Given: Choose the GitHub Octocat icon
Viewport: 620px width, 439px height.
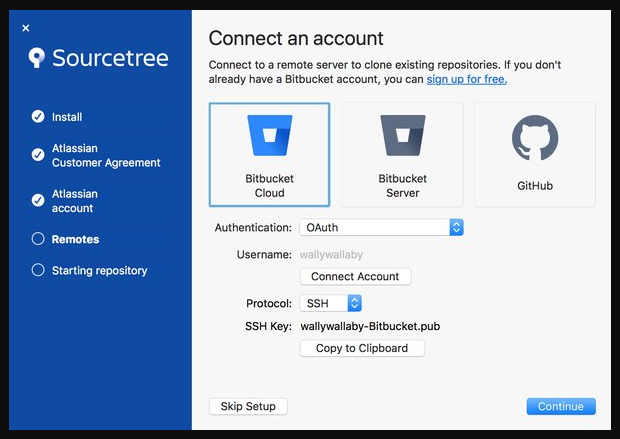Looking at the screenshot, I should (x=535, y=138).
